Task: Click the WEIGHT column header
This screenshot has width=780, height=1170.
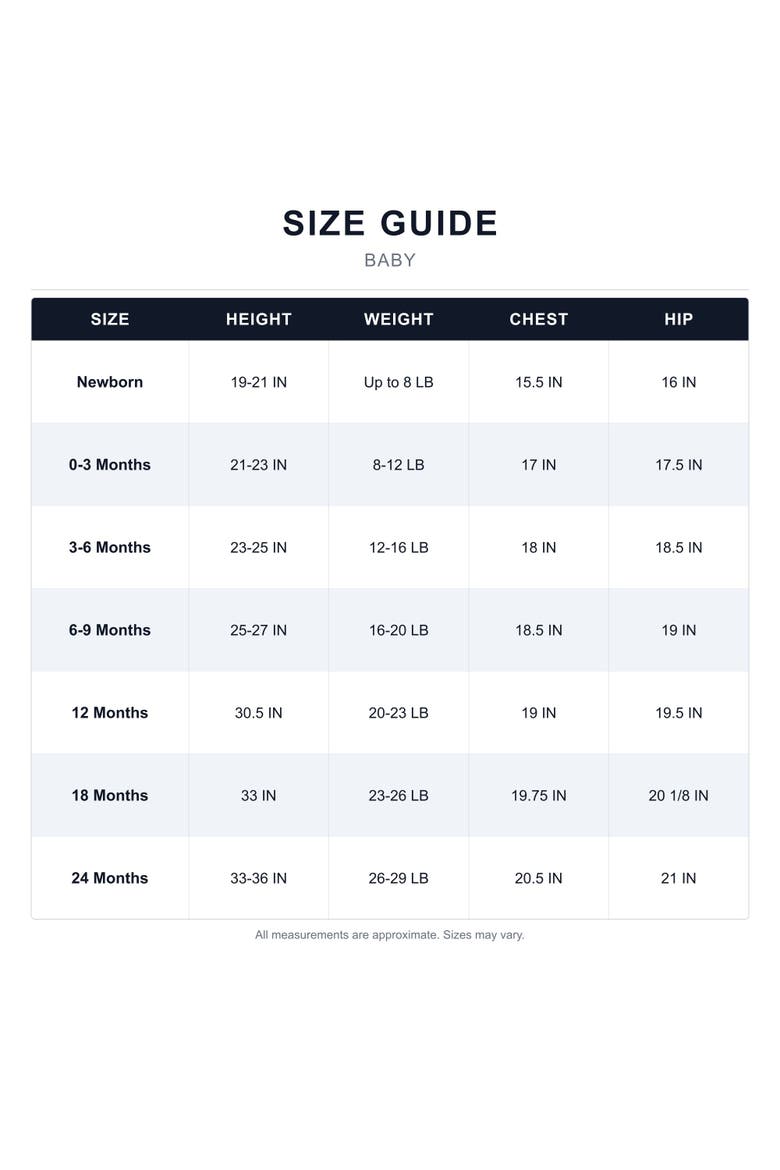Action: pos(399,319)
